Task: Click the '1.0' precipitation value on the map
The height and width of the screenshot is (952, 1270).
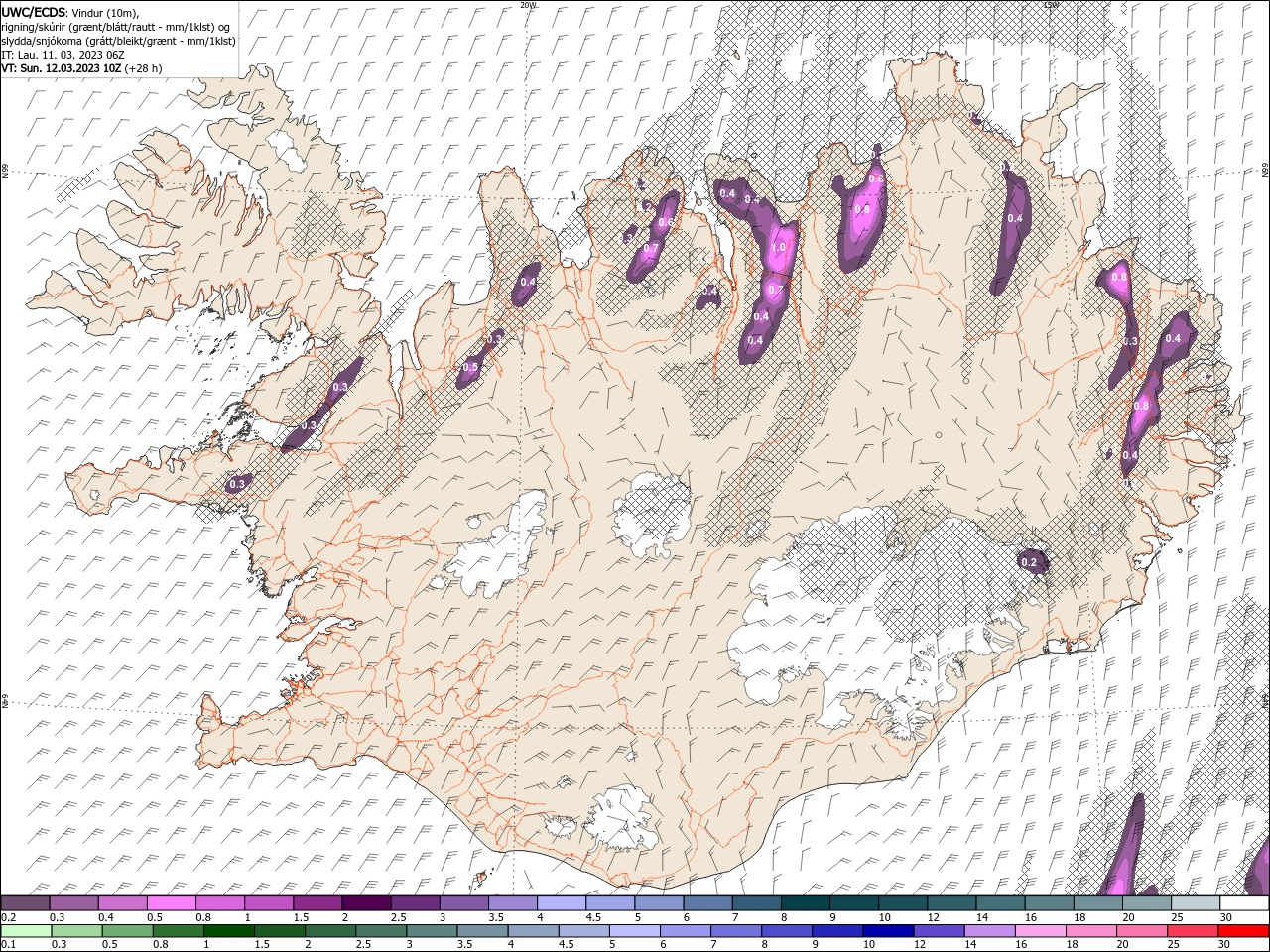Action: click(x=778, y=248)
